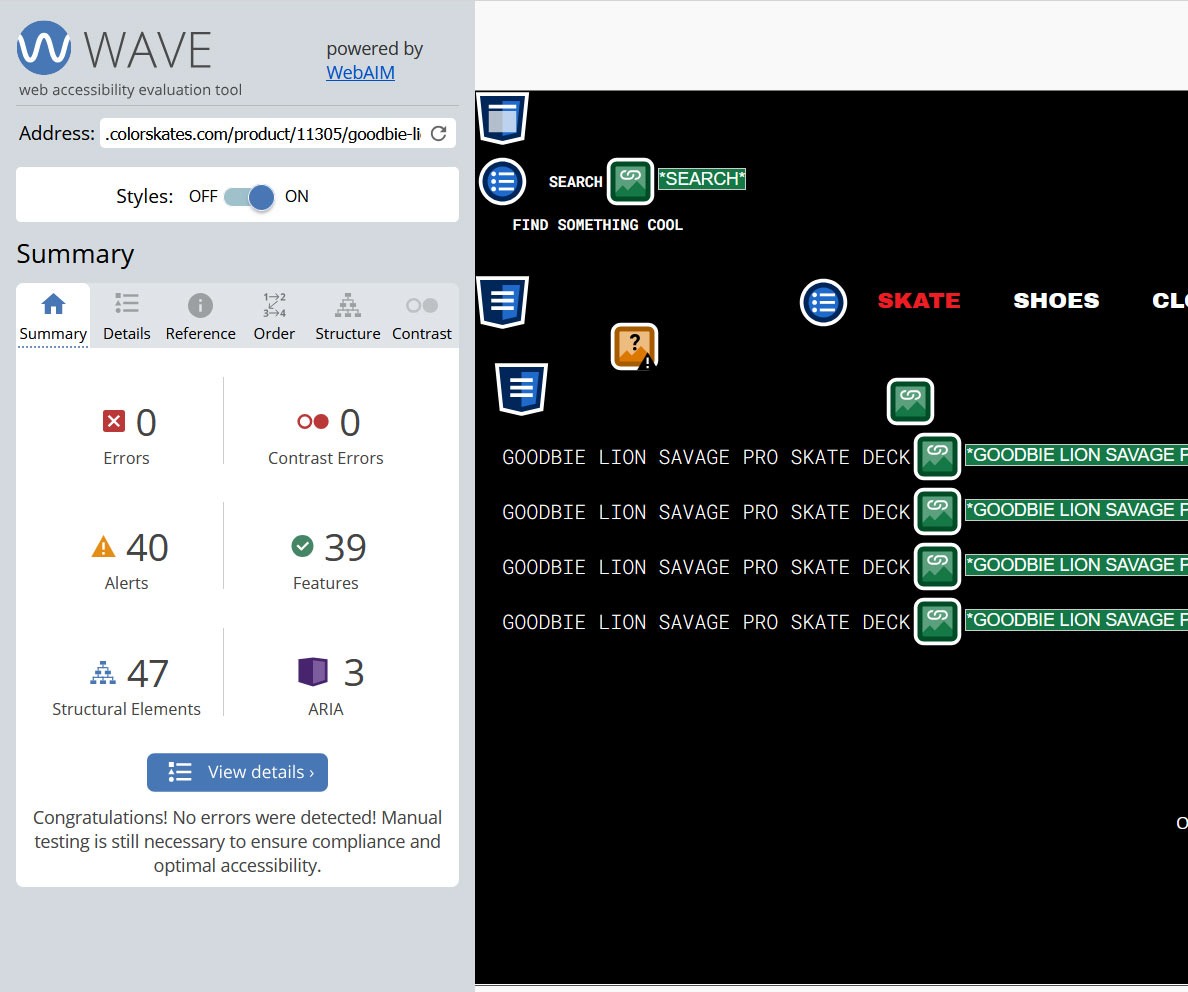This screenshot has height=992, width=1188.
Task: Click the topmost structural header icon on page
Action: tap(502, 118)
